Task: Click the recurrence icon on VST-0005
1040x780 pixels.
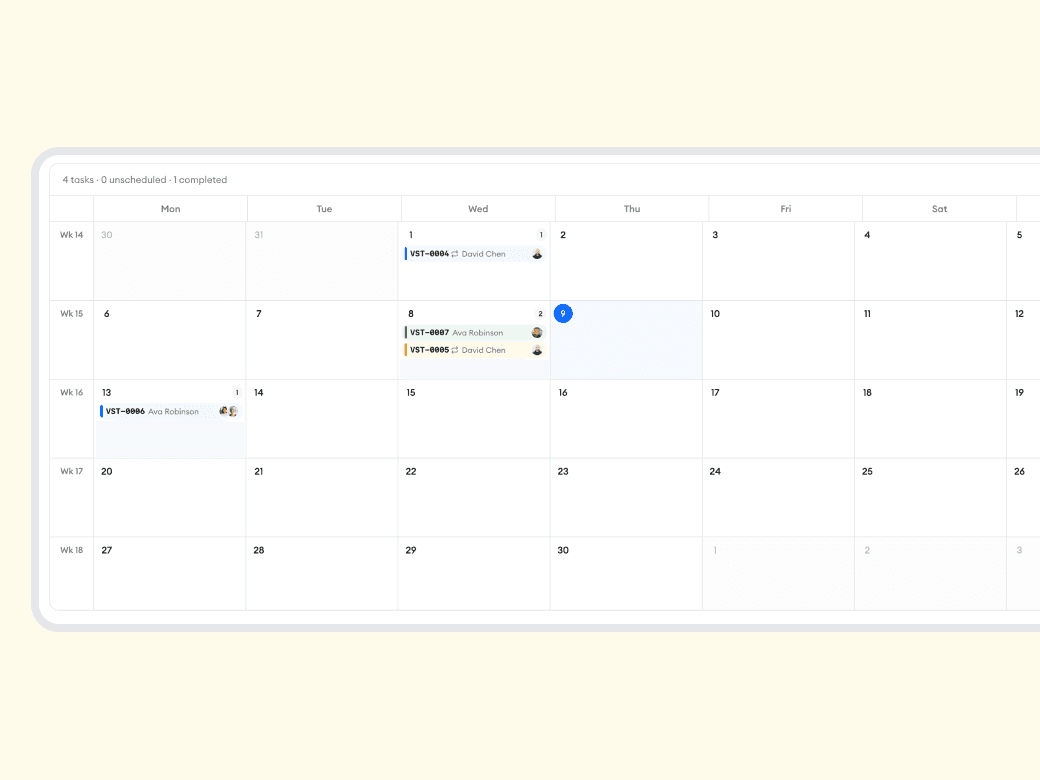Action: tap(455, 349)
